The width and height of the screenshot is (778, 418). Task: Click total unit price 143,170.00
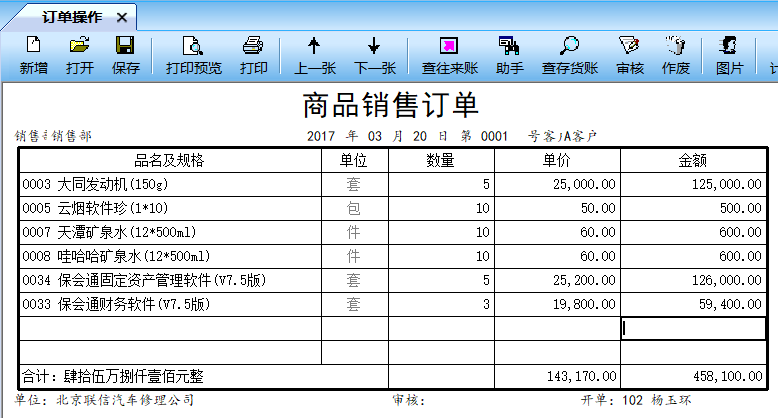557,376
